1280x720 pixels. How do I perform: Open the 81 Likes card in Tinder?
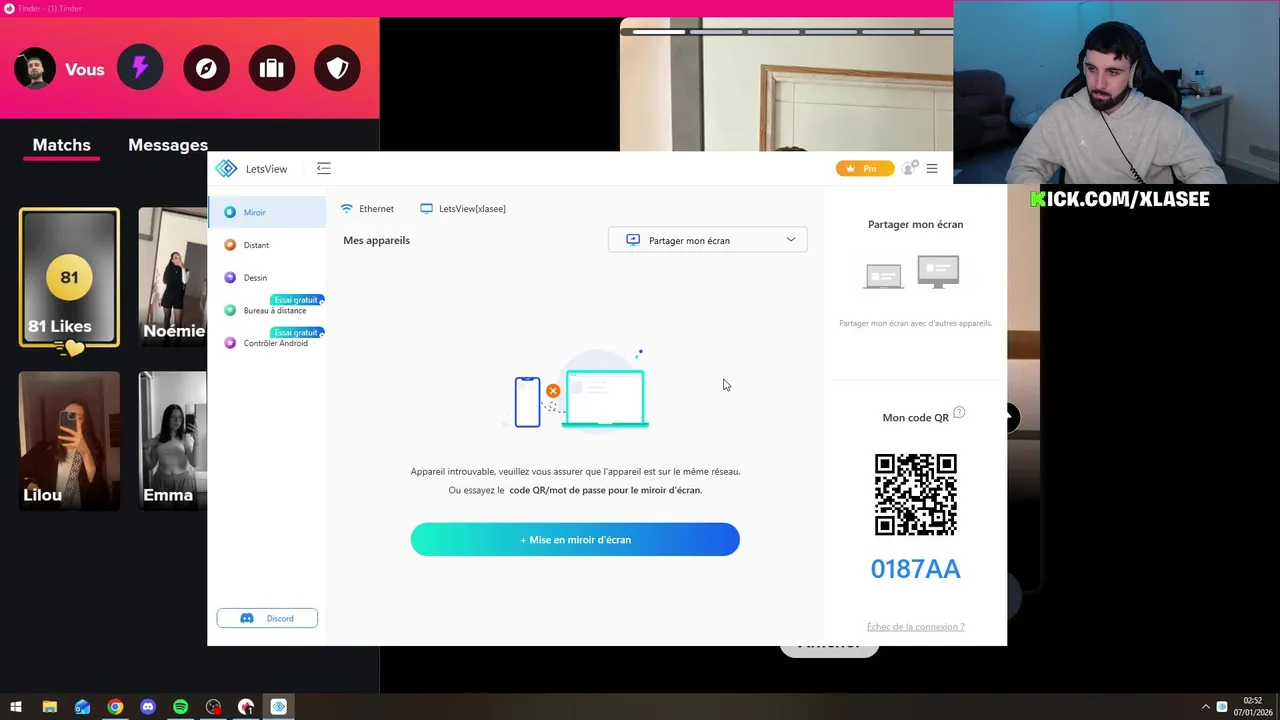(x=69, y=278)
